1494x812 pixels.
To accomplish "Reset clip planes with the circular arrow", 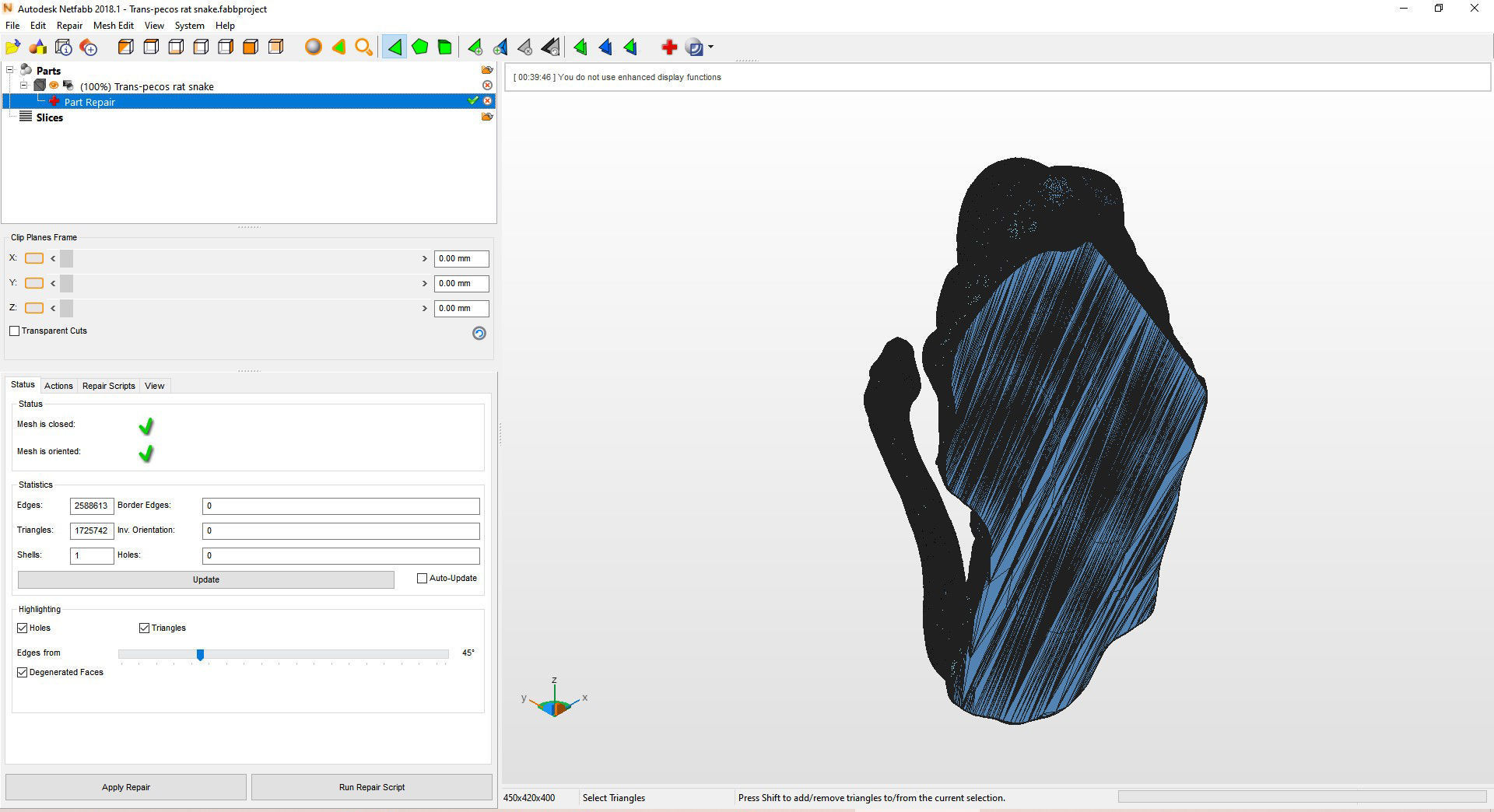I will (x=479, y=333).
